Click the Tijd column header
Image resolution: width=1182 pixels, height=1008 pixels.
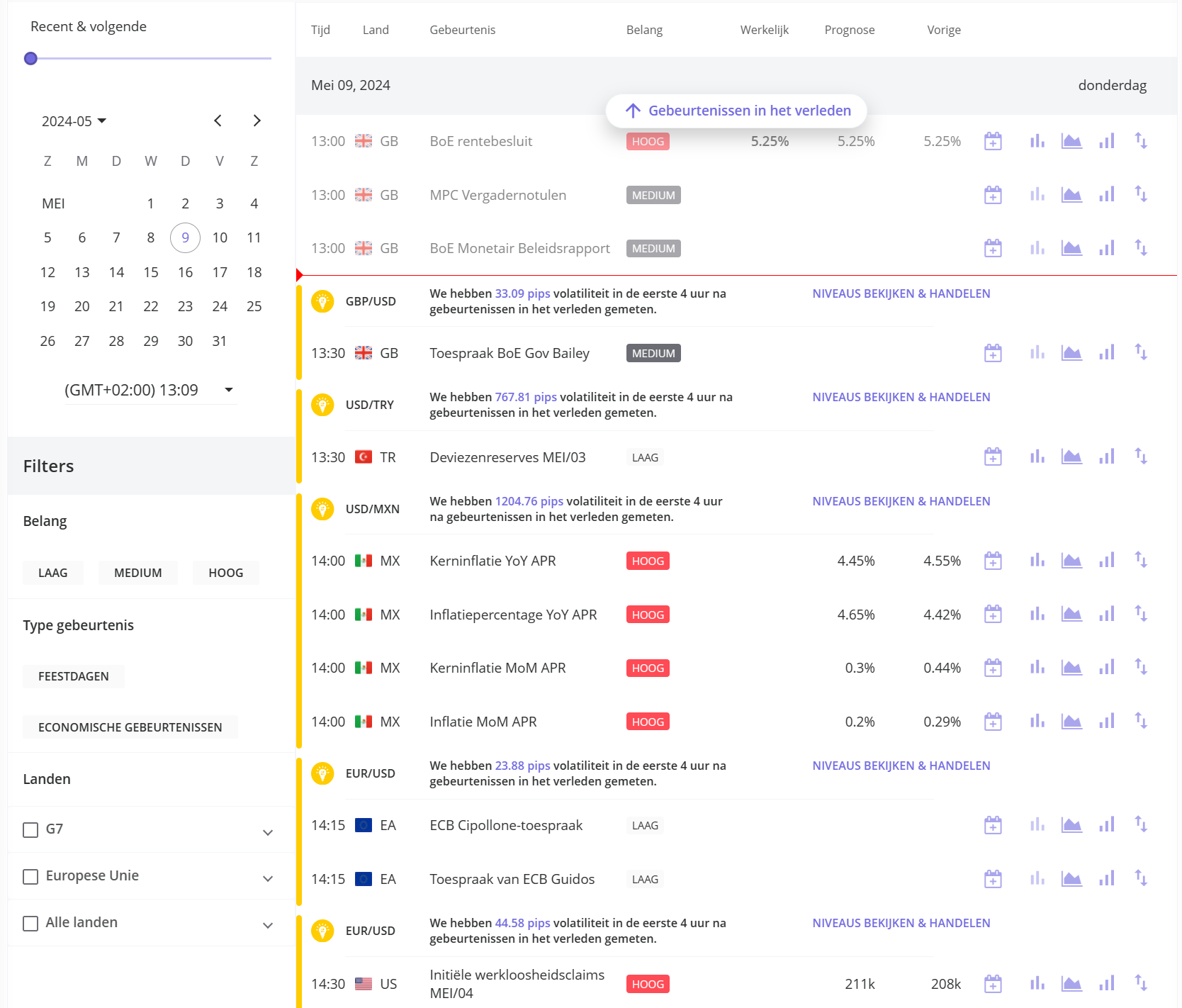(320, 30)
